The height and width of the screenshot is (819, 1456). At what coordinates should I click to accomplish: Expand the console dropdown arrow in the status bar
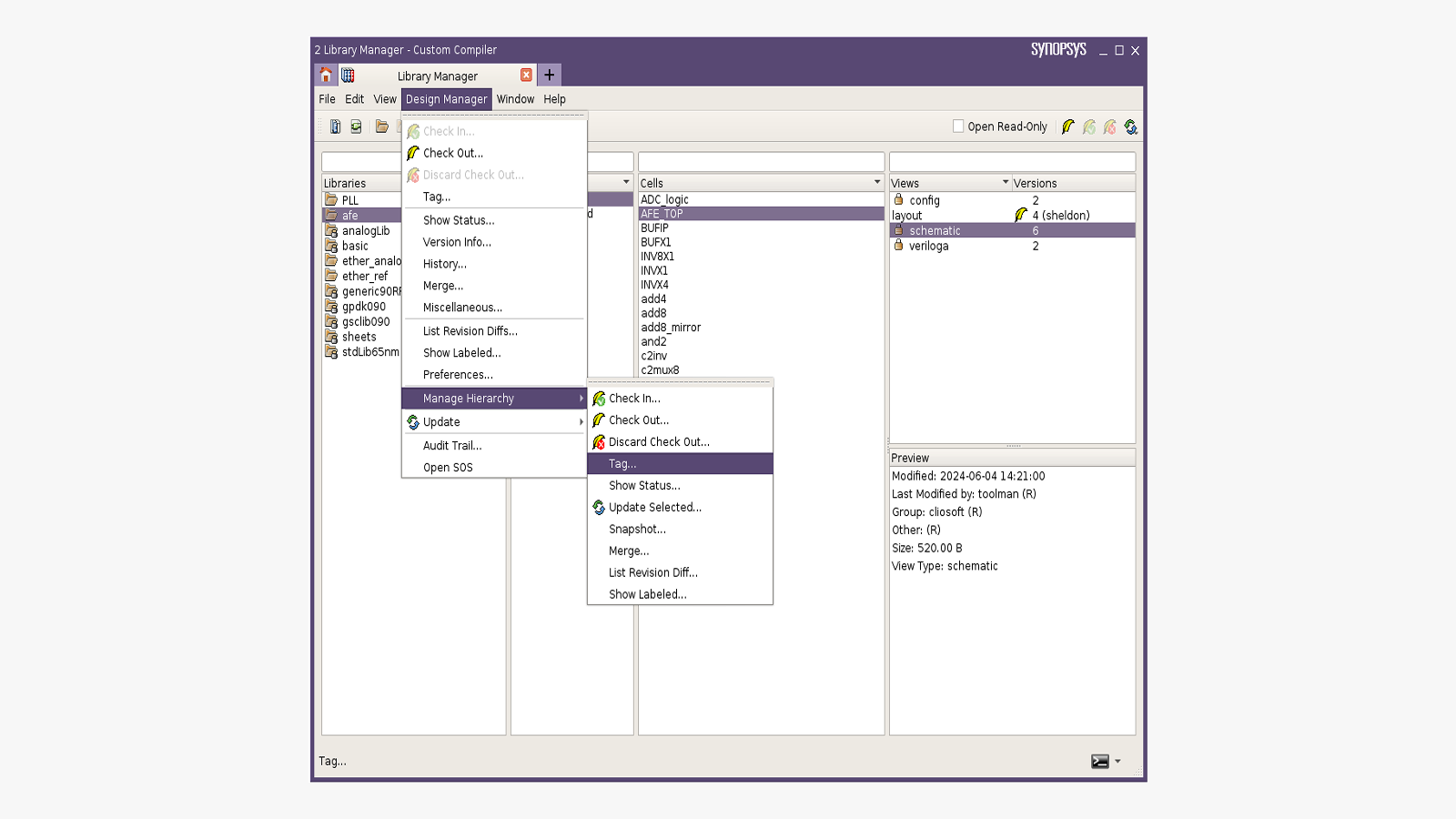click(x=1117, y=762)
